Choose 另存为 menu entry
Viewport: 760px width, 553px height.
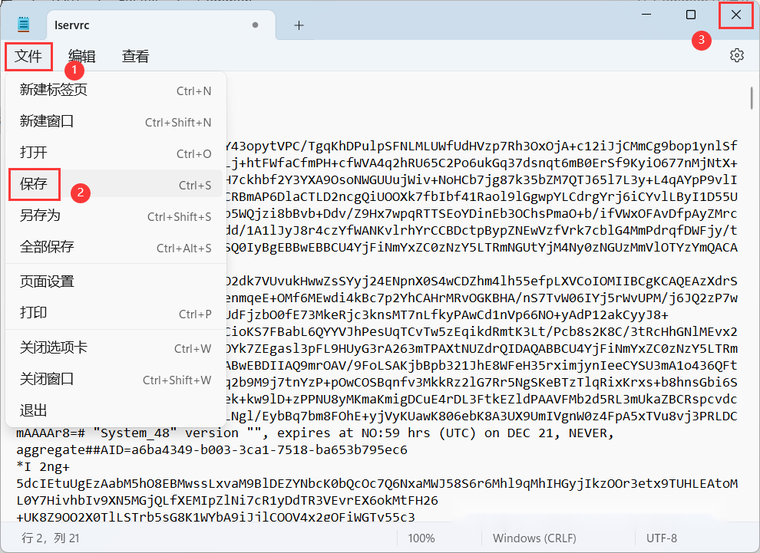(116, 216)
